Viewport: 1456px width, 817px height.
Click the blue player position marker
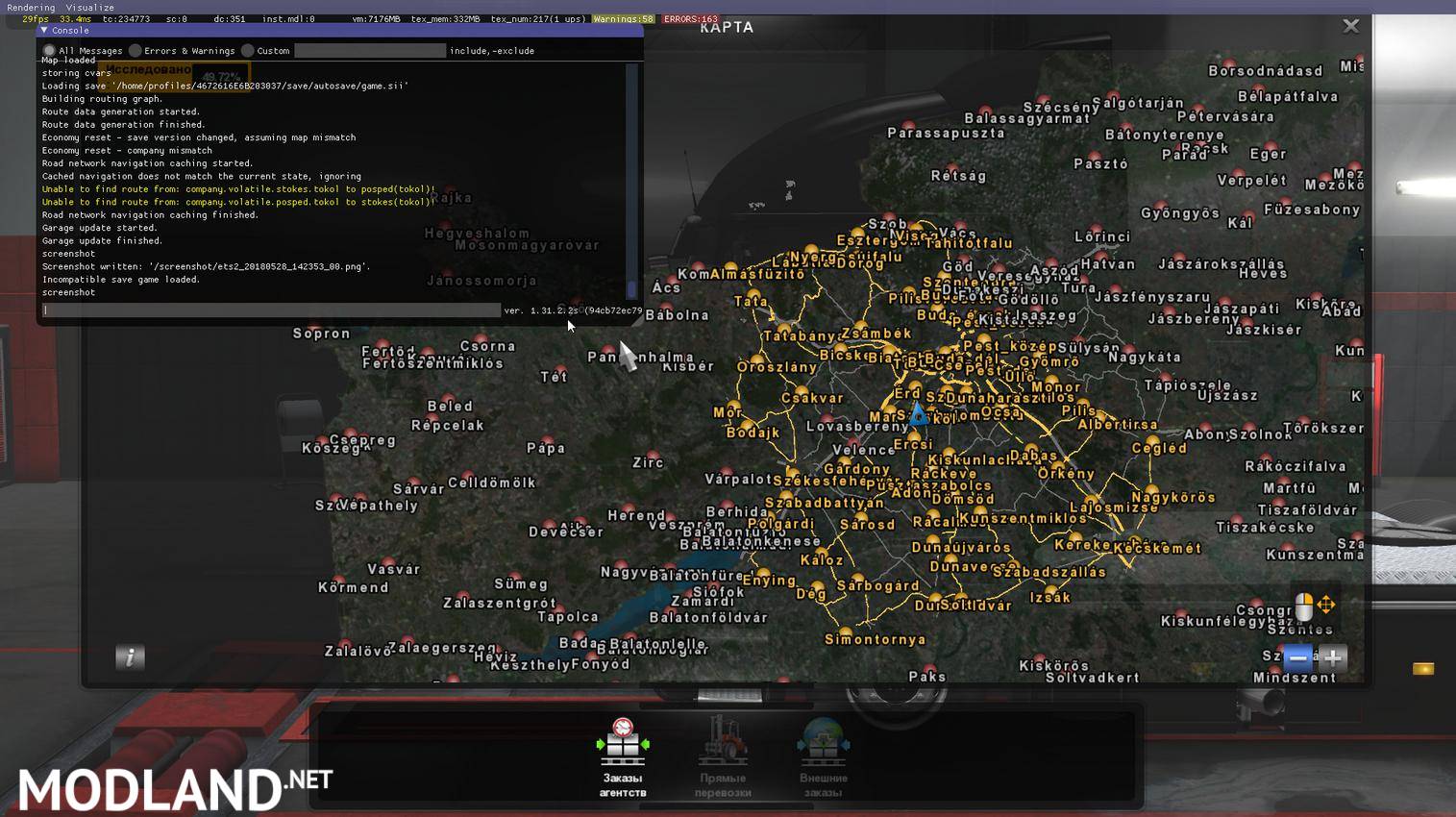pos(919,414)
